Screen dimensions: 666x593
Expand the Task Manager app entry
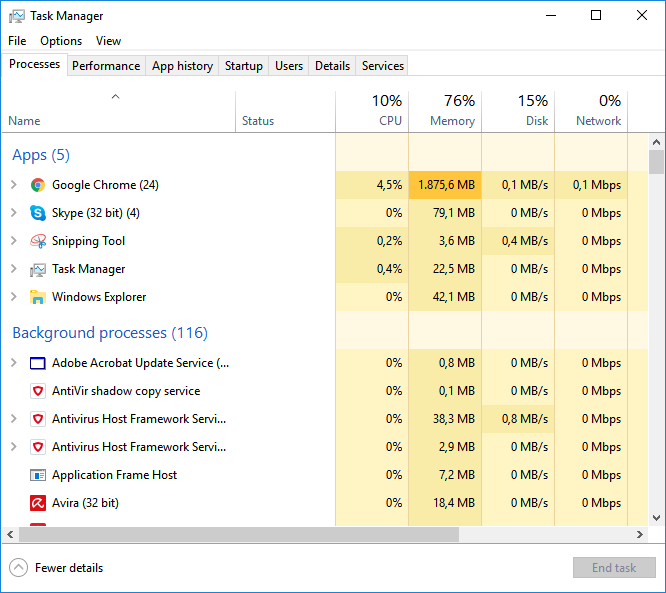coord(14,269)
